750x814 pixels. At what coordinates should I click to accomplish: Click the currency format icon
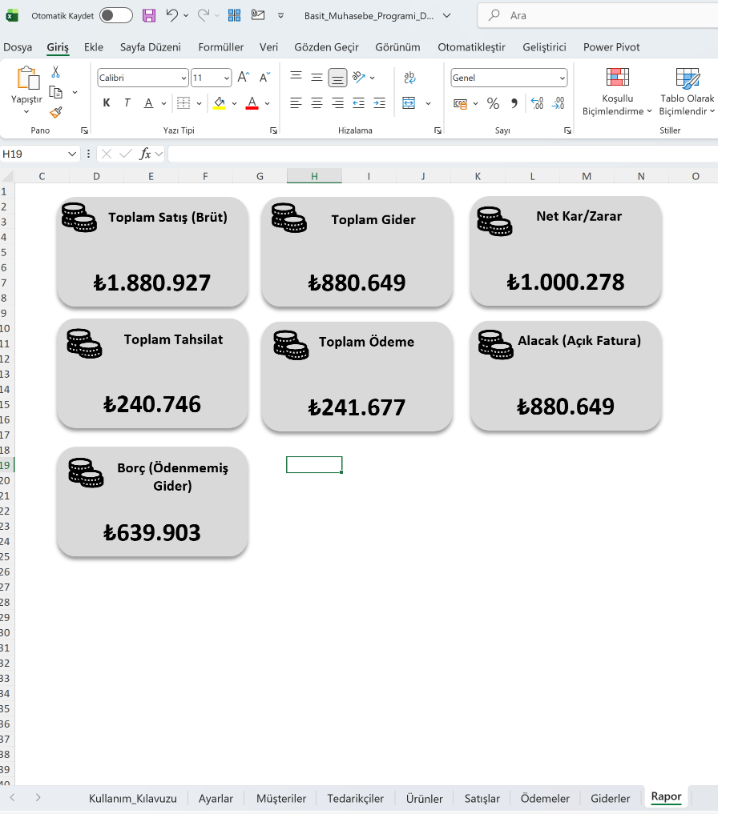460,103
